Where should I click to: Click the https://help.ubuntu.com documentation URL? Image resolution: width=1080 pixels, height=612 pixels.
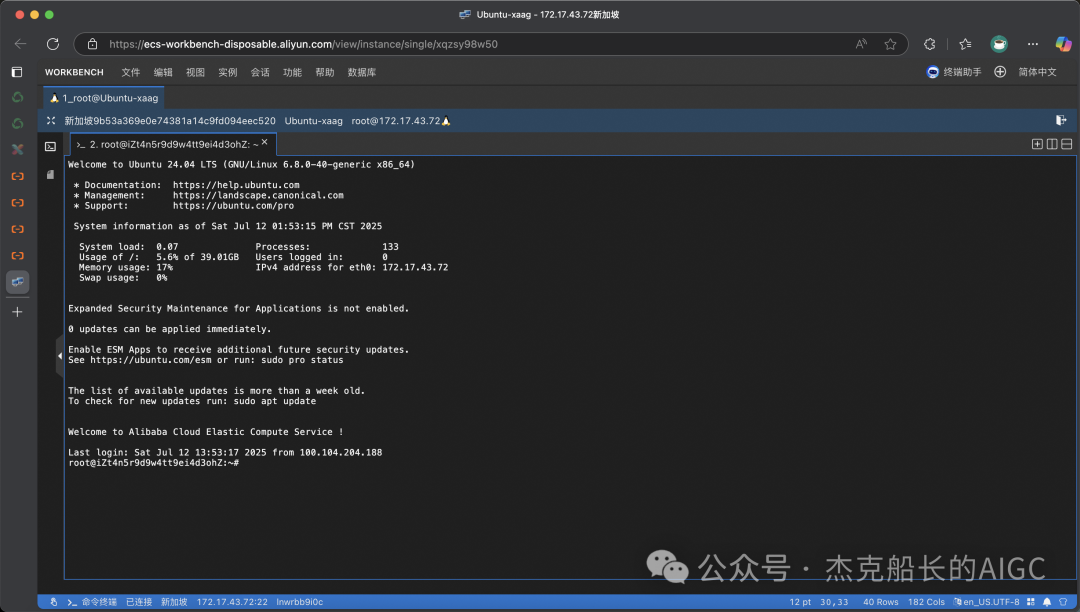[x=236, y=185]
